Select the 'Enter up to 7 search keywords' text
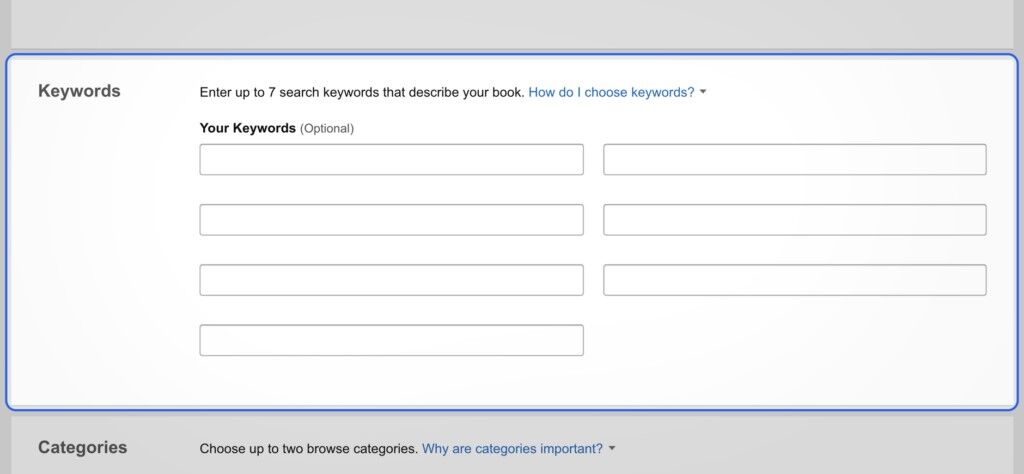This screenshot has height=474, width=1024. [289, 92]
